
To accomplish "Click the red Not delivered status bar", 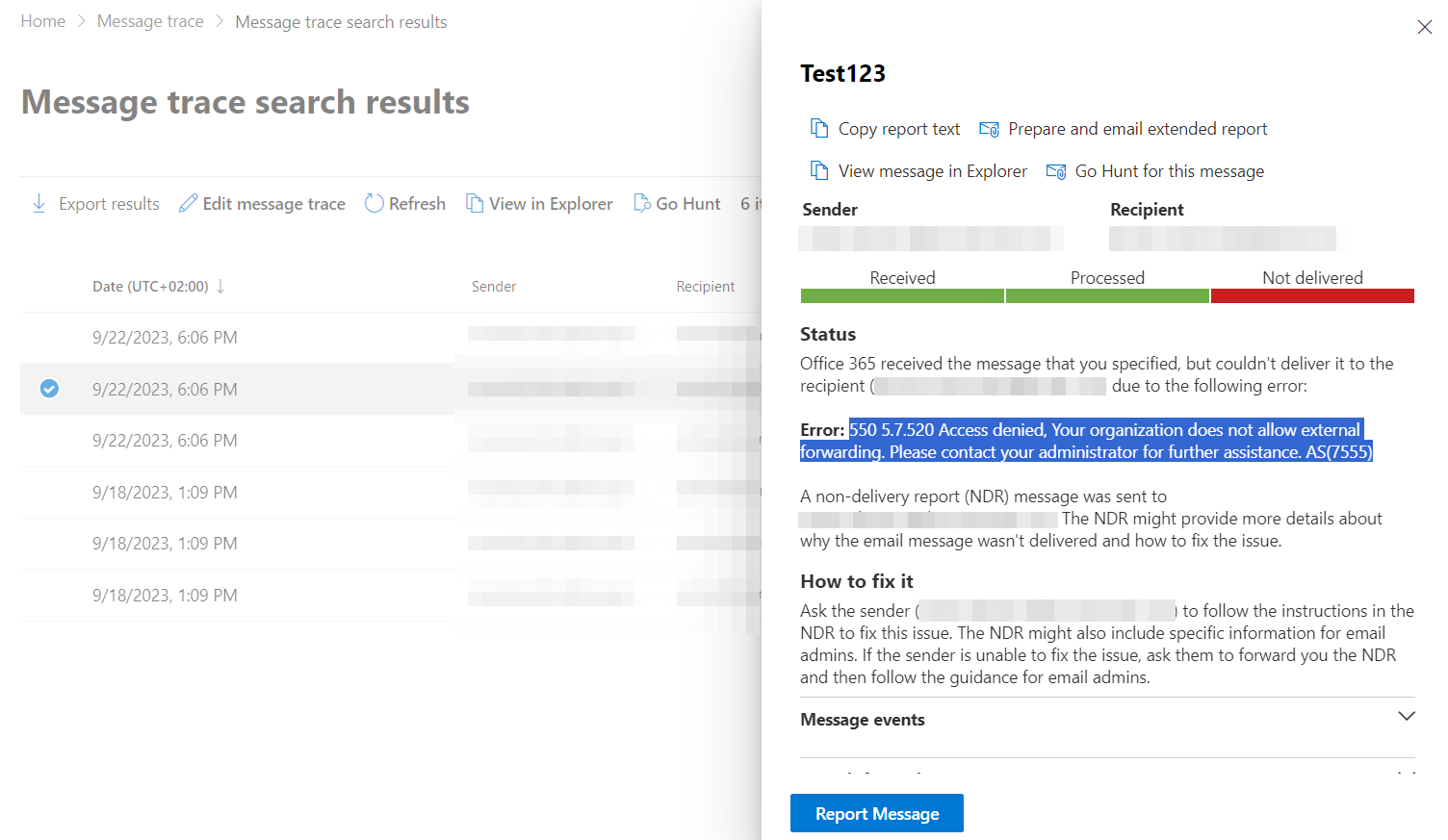I will pyautogui.click(x=1312, y=296).
